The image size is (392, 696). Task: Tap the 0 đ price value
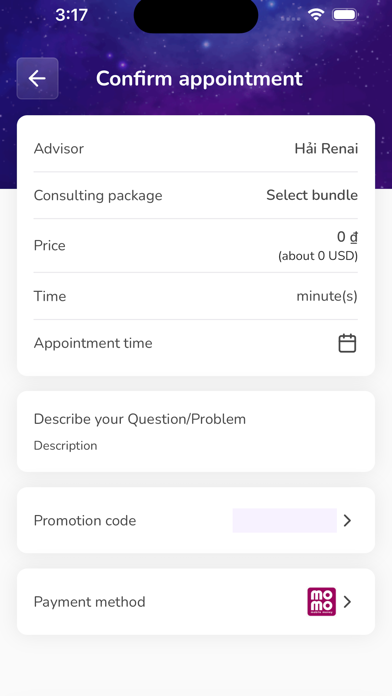coord(347,237)
